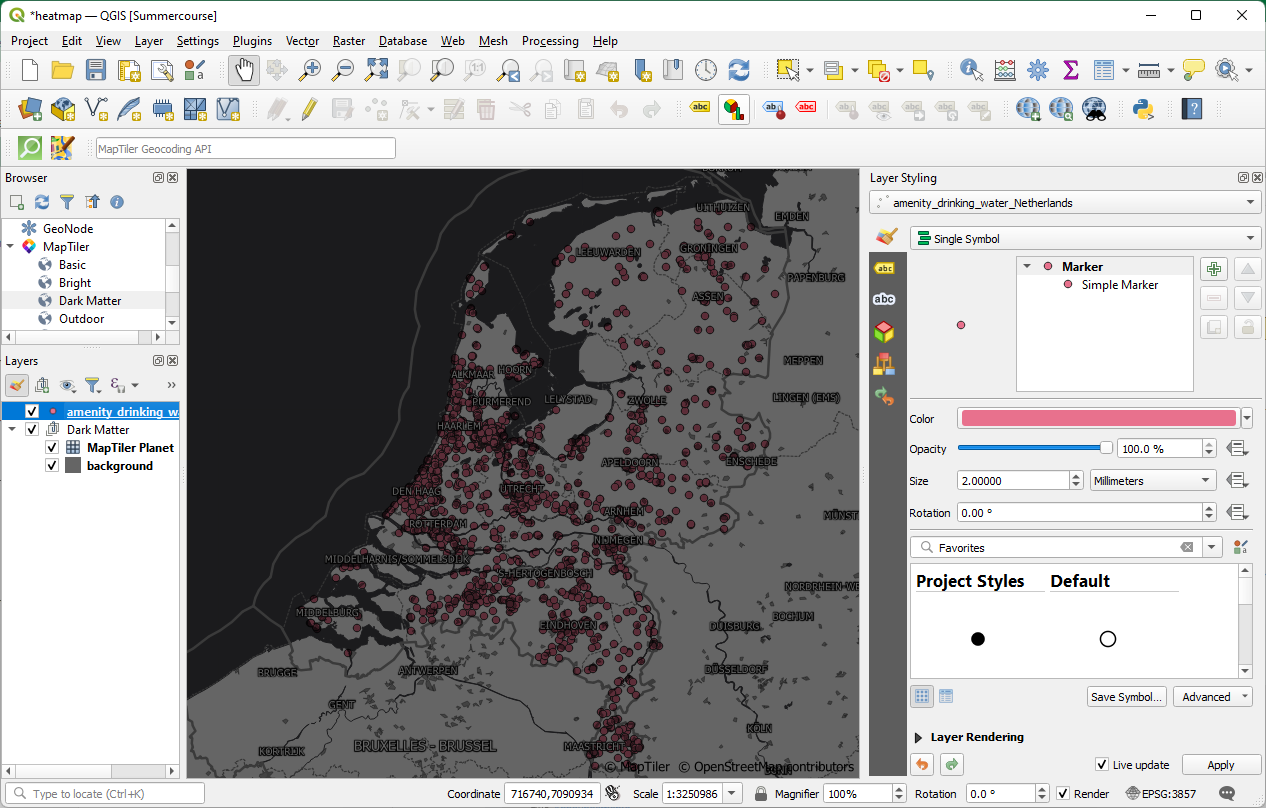Screen dimensions: 1266x808
Task: Select the Pan Map tool
Action: [x=243, y=70]
